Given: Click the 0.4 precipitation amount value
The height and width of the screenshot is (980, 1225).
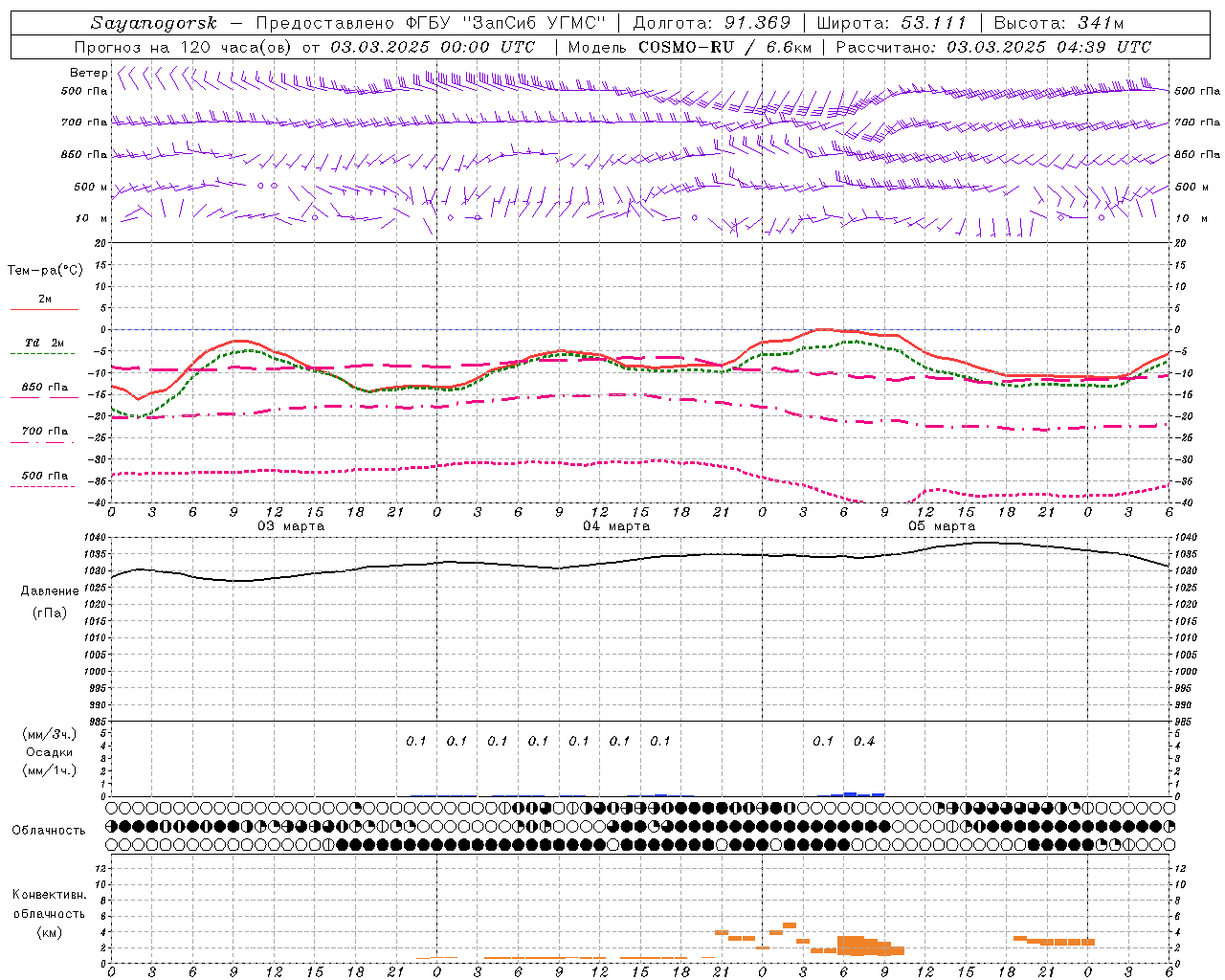Looking at the screenshot, I should click(x=864, y=741).
